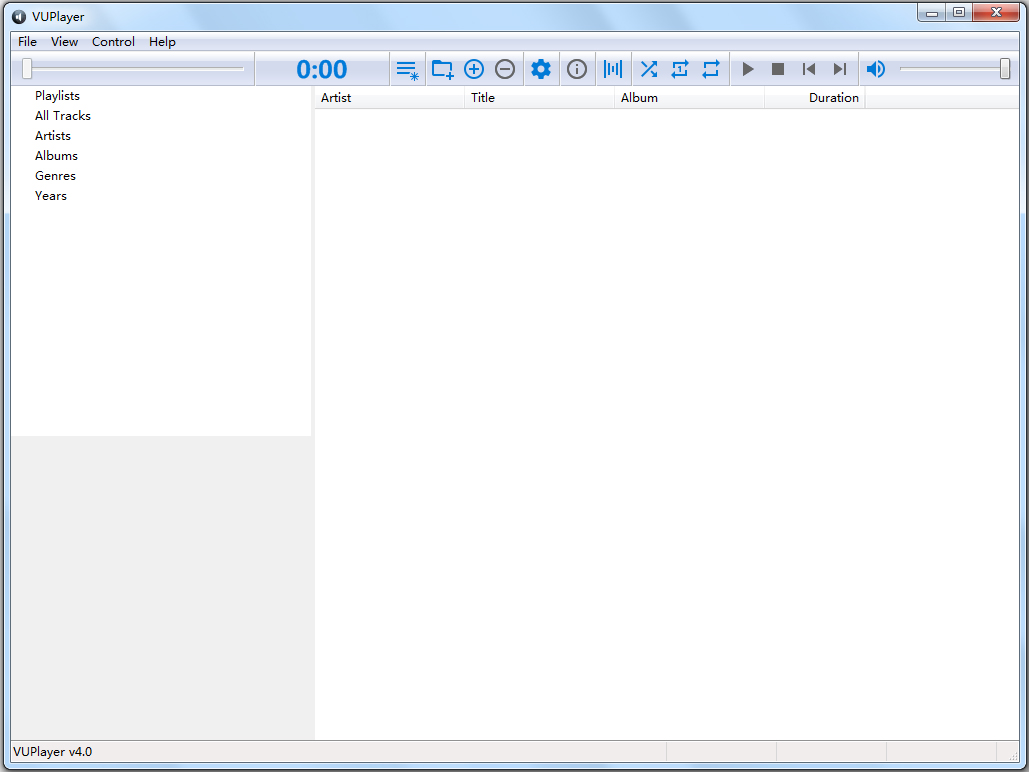Start playback with the Play button
1029x772 pixels.
pyautogui.click(x=747, y=70)
